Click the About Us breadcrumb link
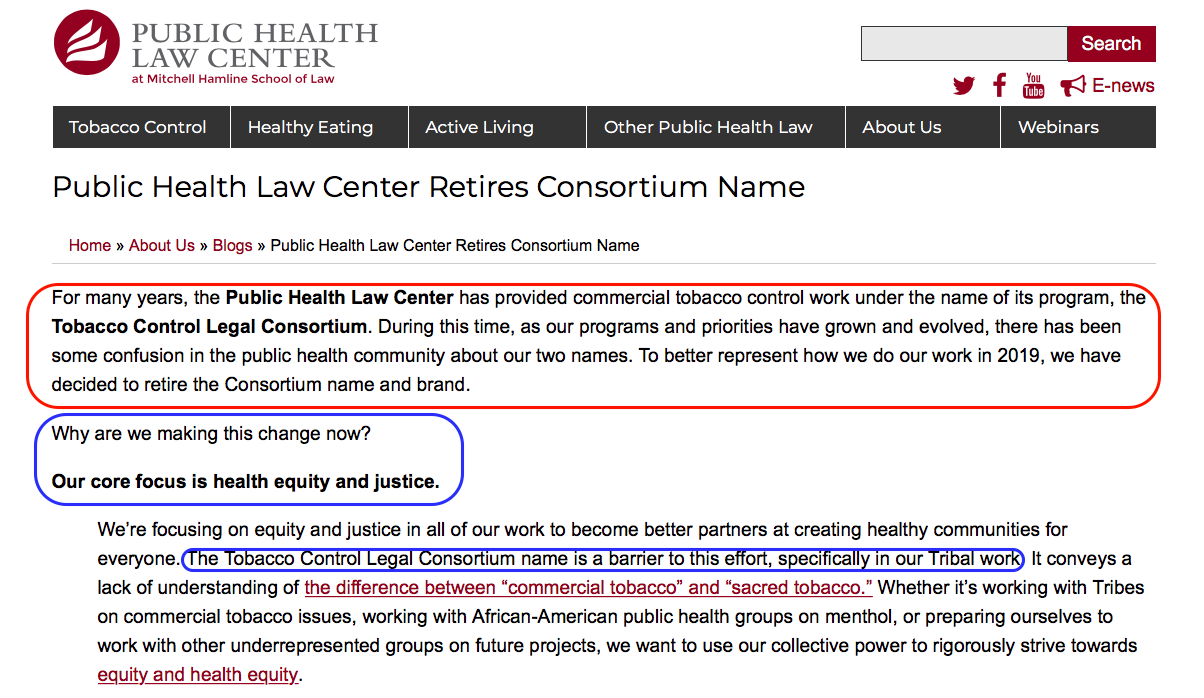Image resolution: width=1204 pixels, height=698 pixels. 162,245
